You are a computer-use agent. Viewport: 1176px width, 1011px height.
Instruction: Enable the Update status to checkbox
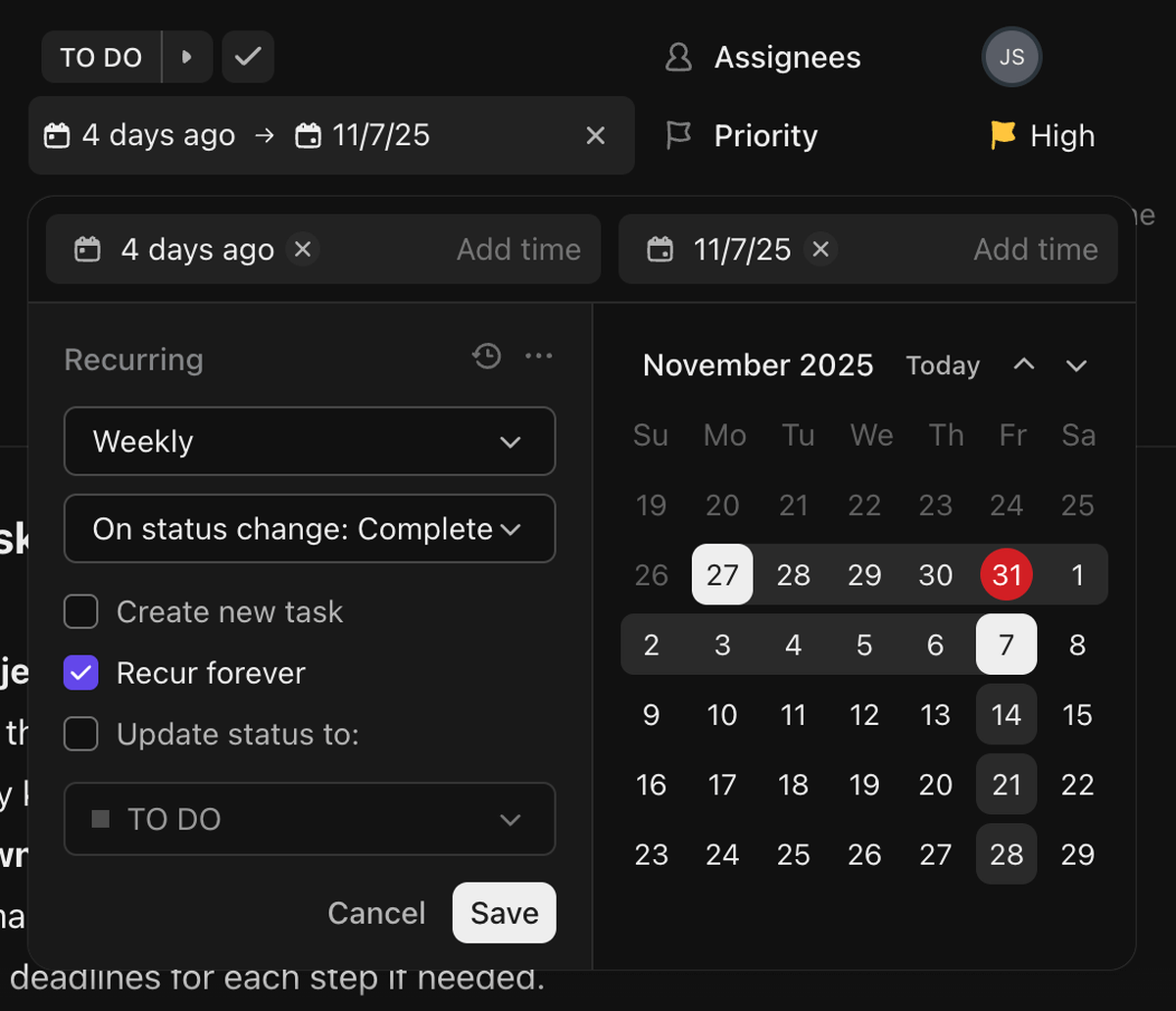coord(80,734)
